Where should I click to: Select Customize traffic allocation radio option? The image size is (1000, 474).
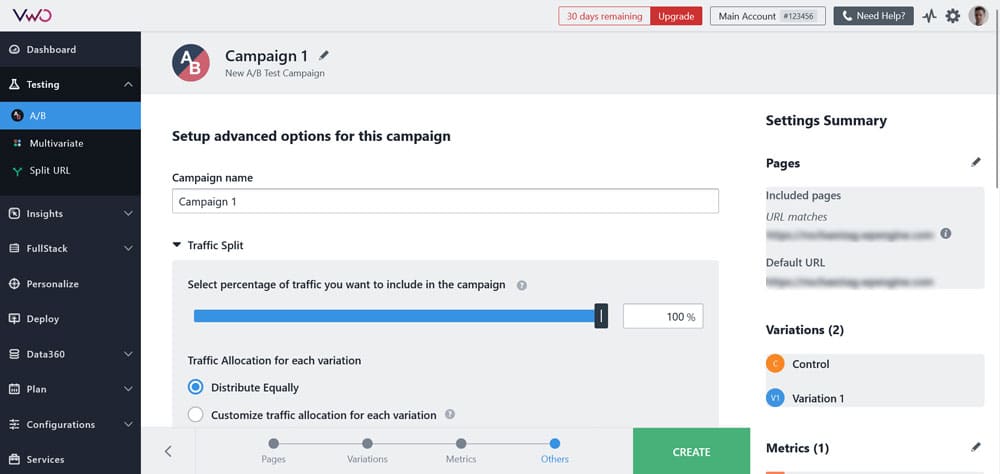196,414
